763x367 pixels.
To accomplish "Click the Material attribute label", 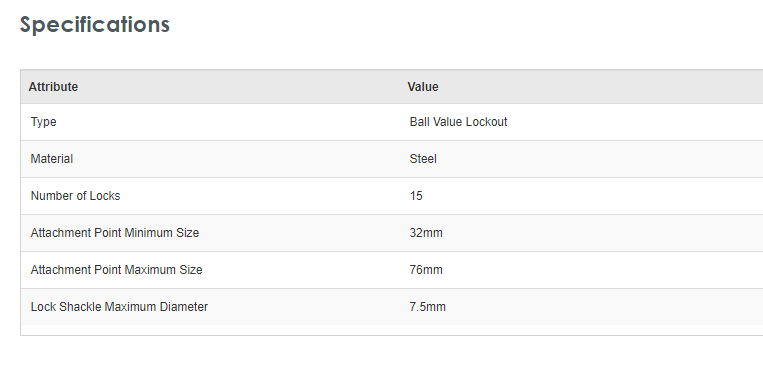I will [x=52, y=159].
